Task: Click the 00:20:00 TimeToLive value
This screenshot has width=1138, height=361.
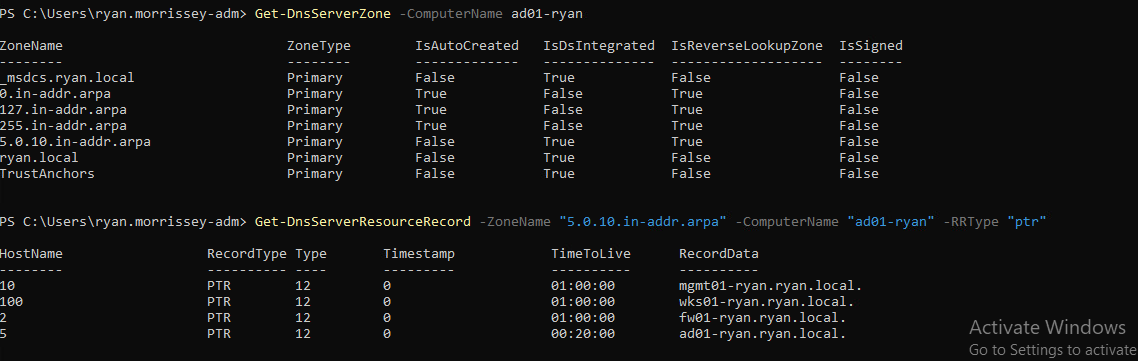Action: (583, 333)
